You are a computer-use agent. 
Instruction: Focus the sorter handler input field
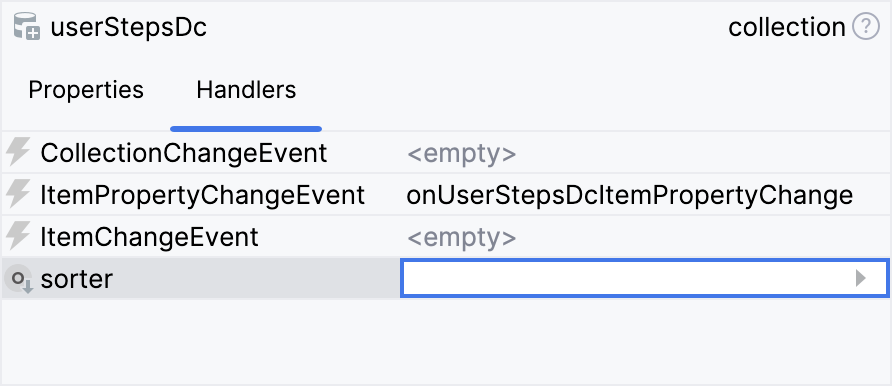point(645,279)
